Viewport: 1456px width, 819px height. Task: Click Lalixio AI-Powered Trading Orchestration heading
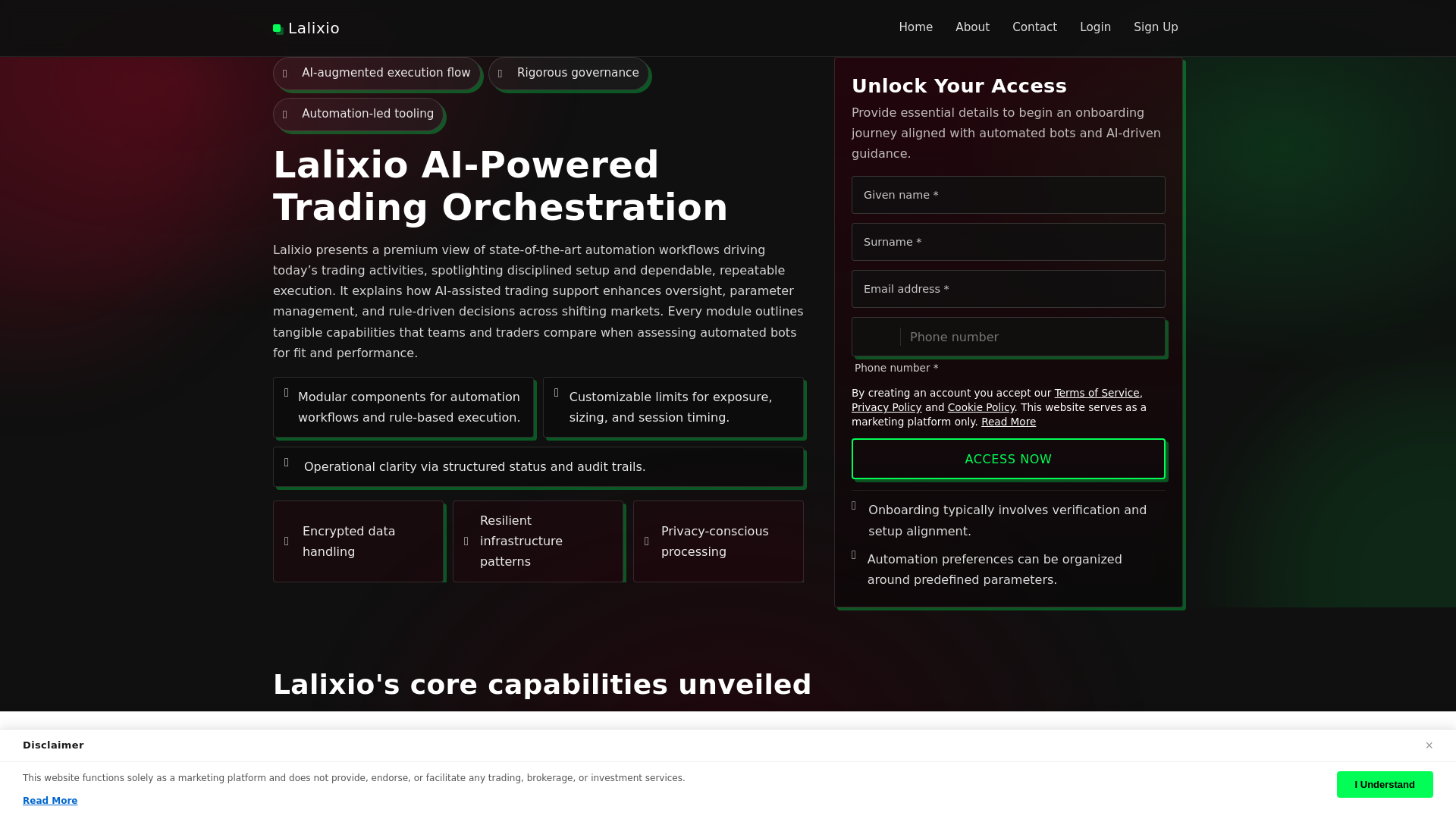tap(500, 186)
